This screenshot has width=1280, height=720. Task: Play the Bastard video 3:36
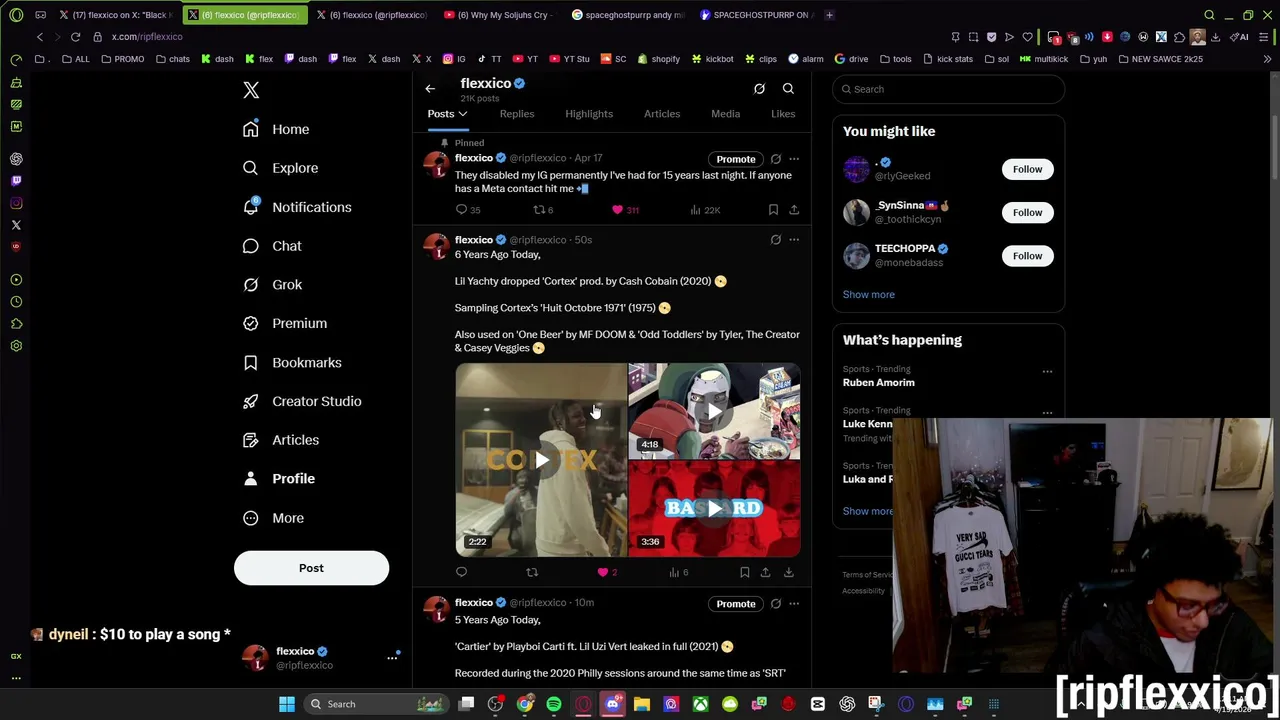click(714, 509)
